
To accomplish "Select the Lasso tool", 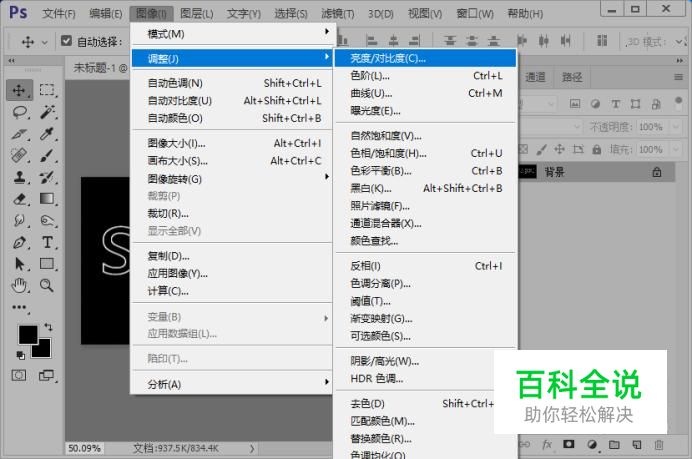I will tap(20, 112).
